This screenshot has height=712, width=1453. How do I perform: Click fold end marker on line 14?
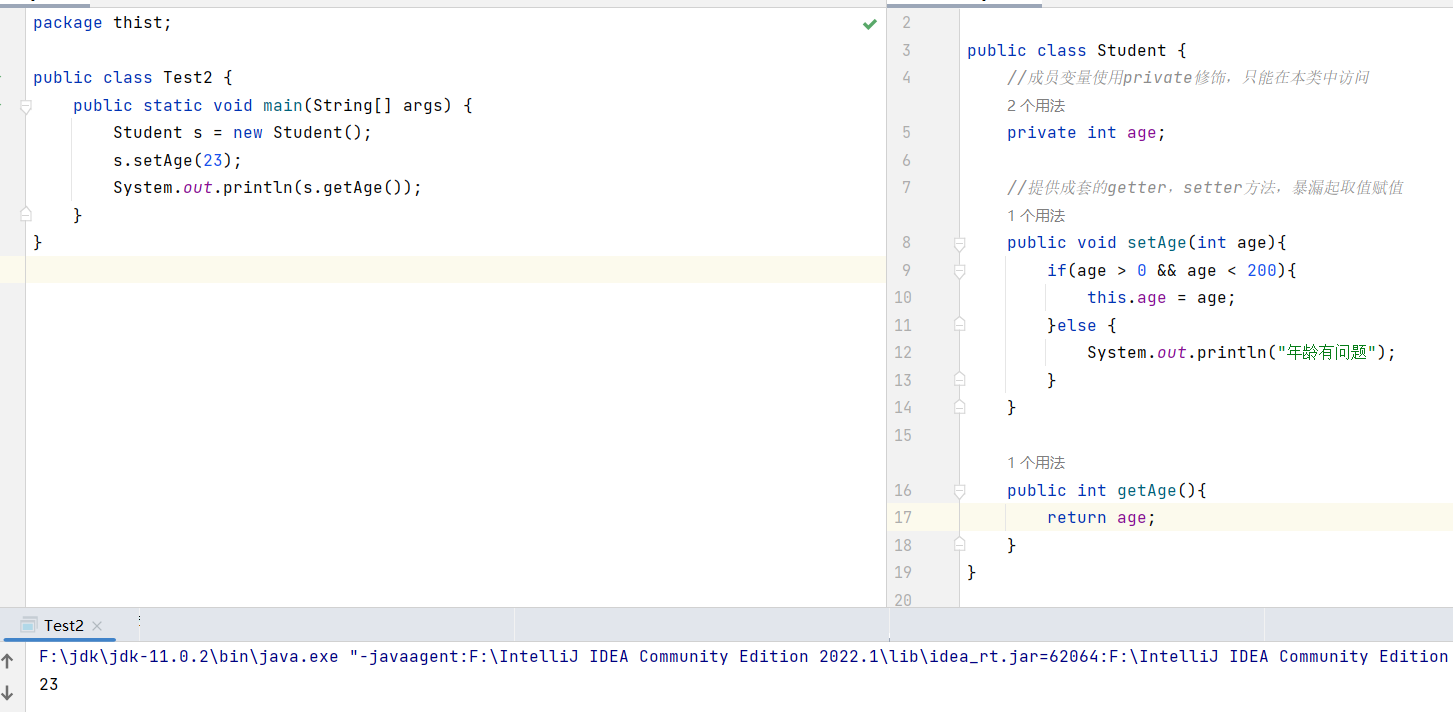960,407
